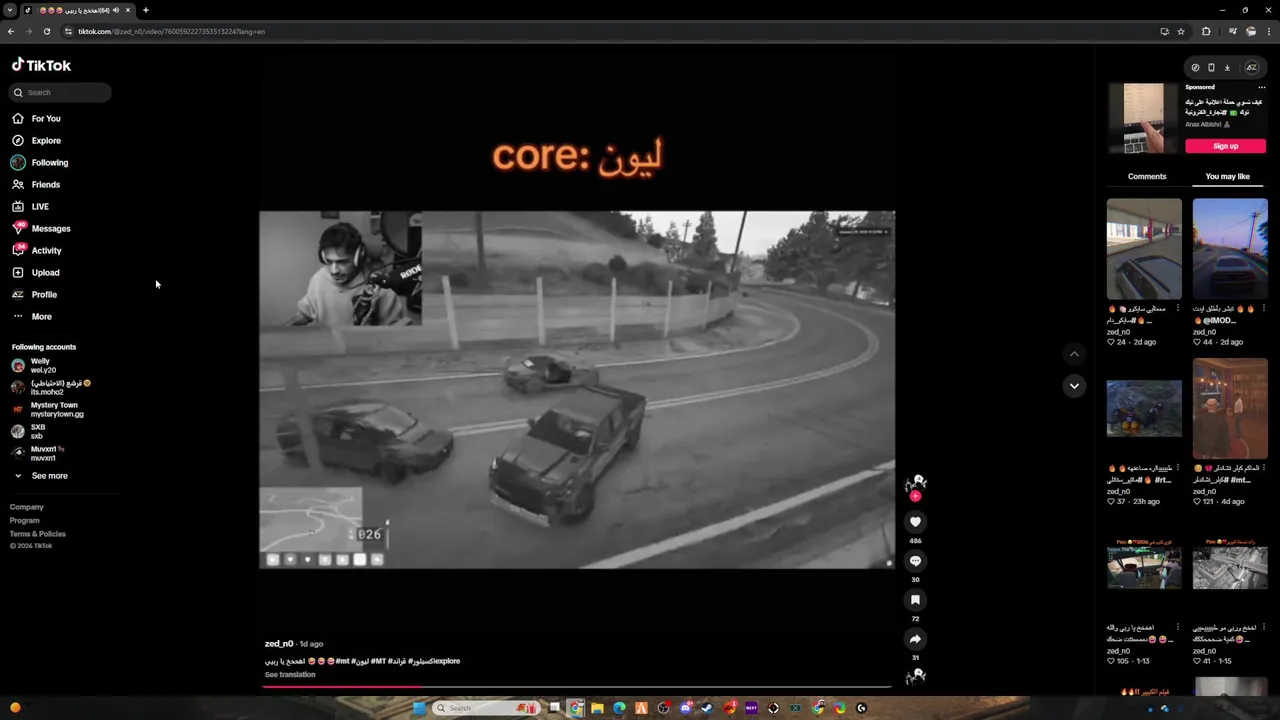This screenshot has width=1280, height=720.
Task: Open options for the 105-likes suggested video
Action: (1178, 627)
